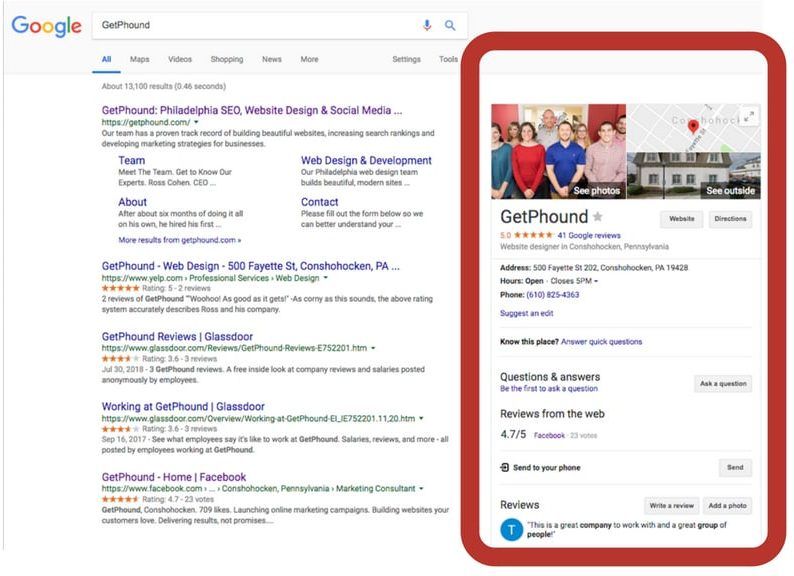794x576 pixels.
Task: Expand the map using the fullscreen icon
Action: click(x=749, y=116)
